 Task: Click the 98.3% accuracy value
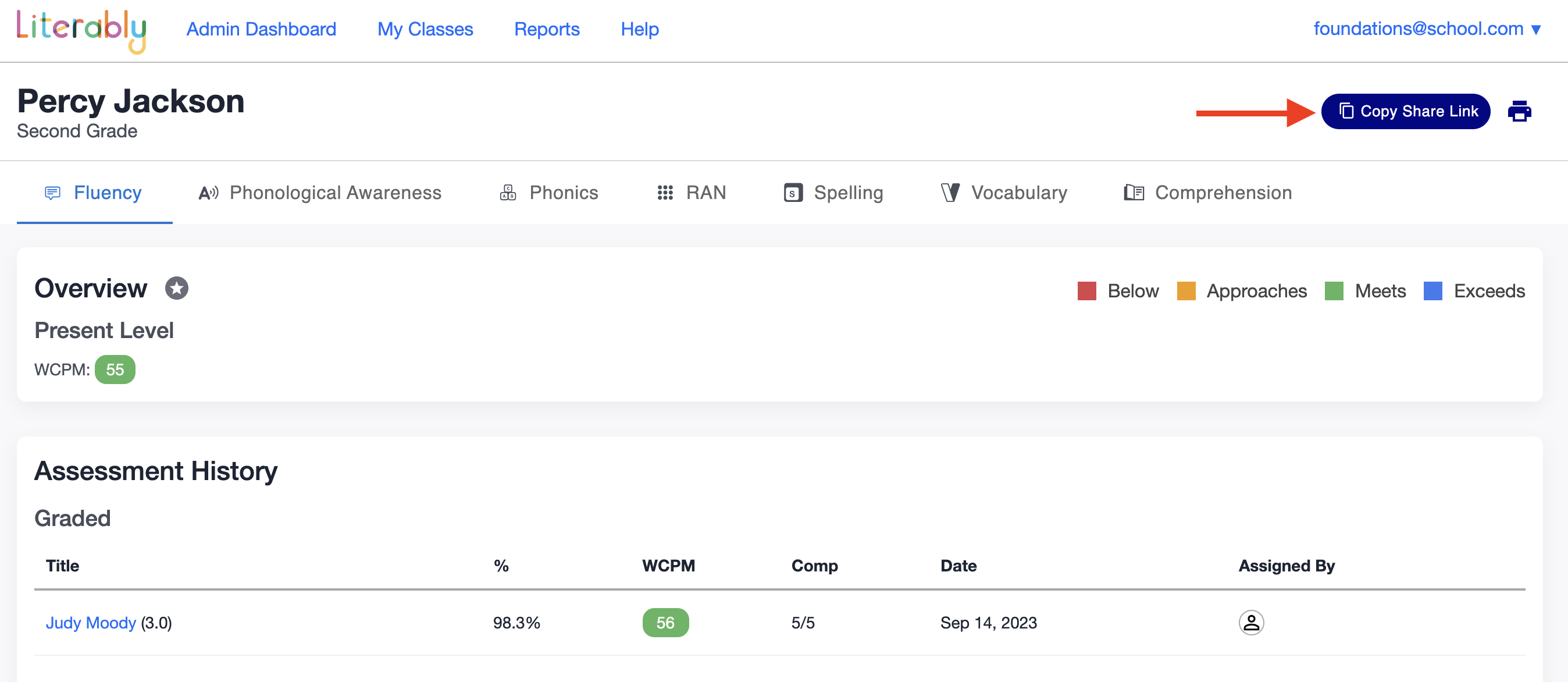pos(516,623)
